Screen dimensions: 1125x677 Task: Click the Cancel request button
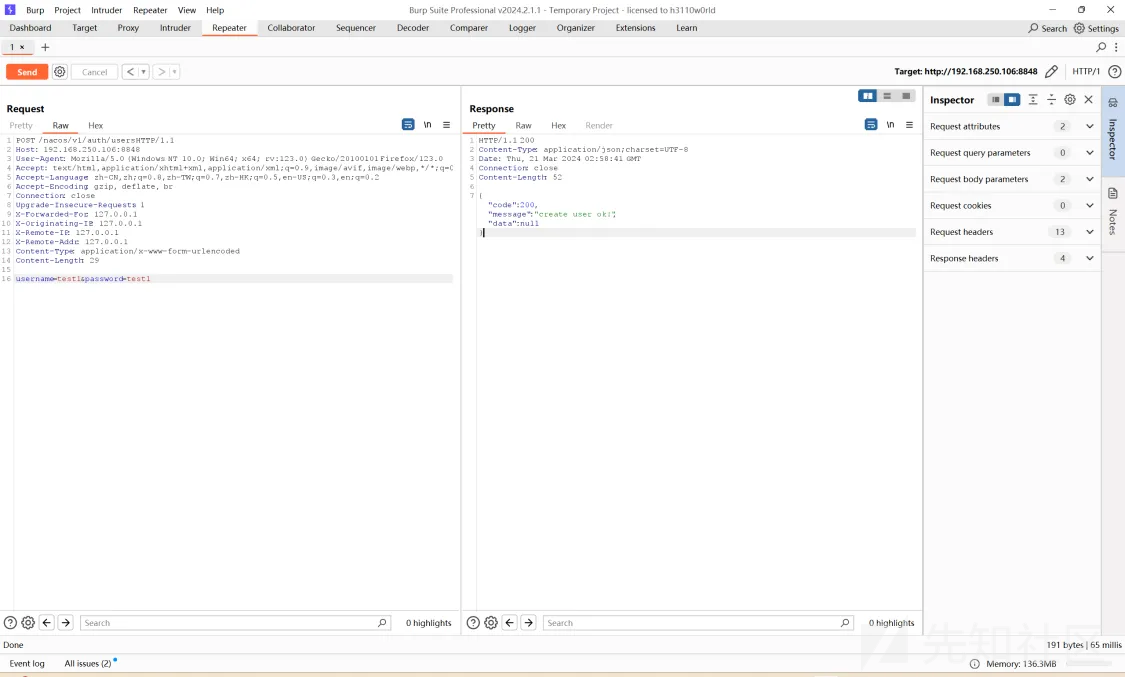pyautogui.click(x=94, y=72)
